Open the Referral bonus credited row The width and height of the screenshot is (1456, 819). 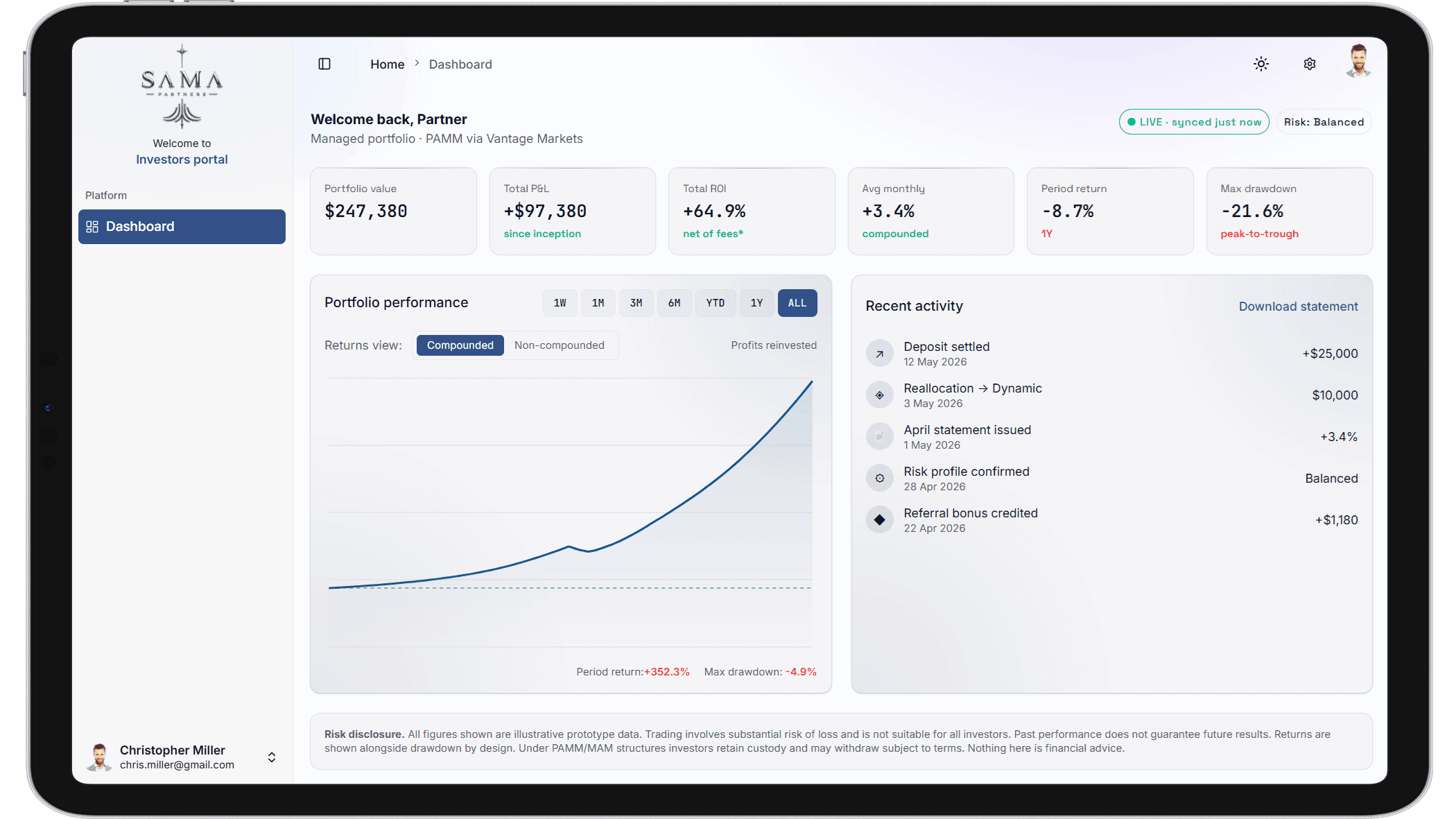click(1111, 520)
